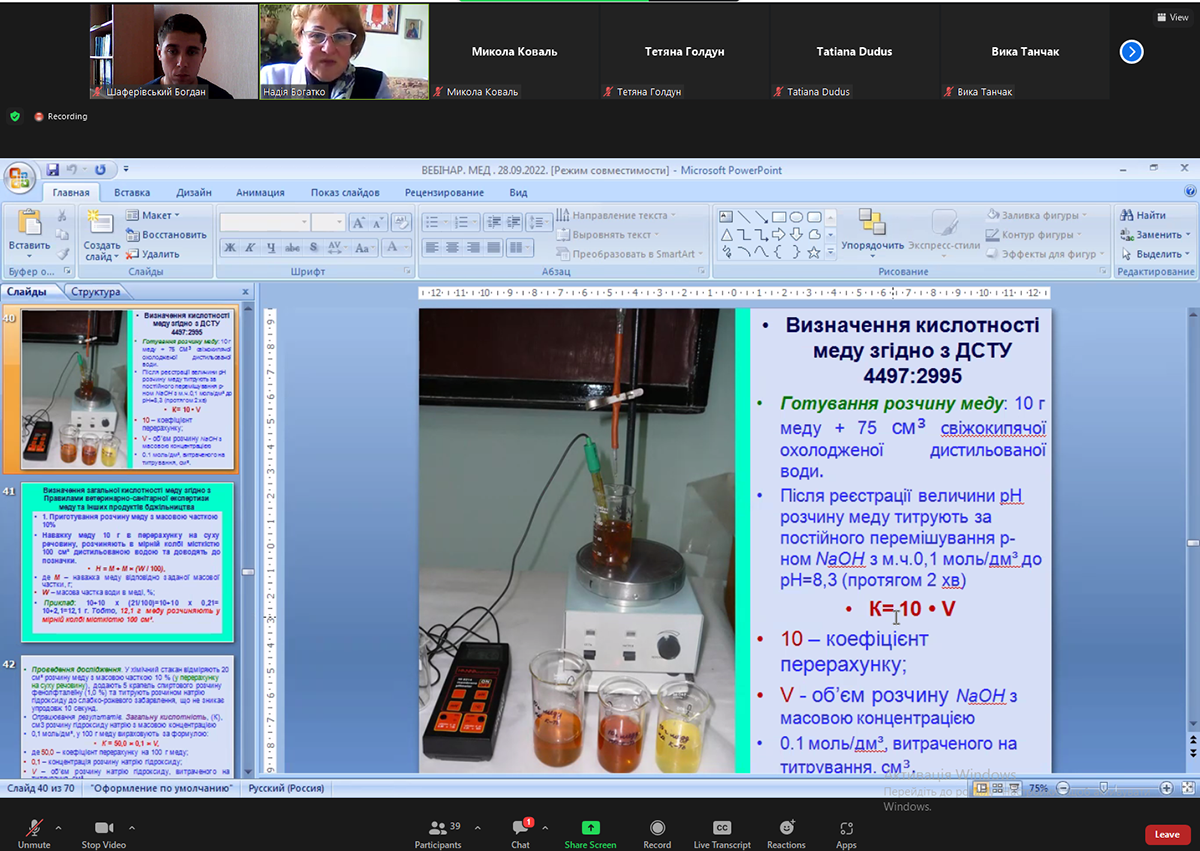Open Заливка фигуры shape fill
This screenshot has width=1200, height=851.
point(1038,215)
